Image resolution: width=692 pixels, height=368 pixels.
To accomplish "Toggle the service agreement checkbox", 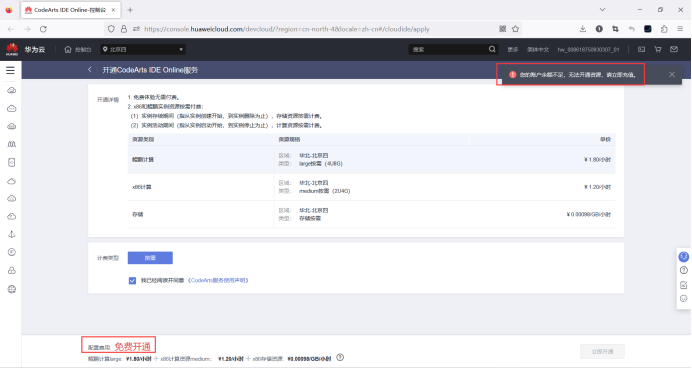I will click(132, 281).
